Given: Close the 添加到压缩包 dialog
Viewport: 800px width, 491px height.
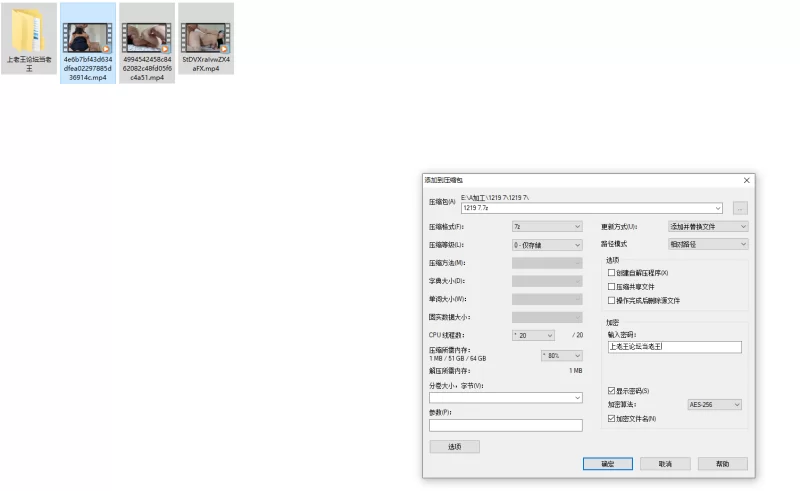Looking at the screenshot, I should pos(746,180).
